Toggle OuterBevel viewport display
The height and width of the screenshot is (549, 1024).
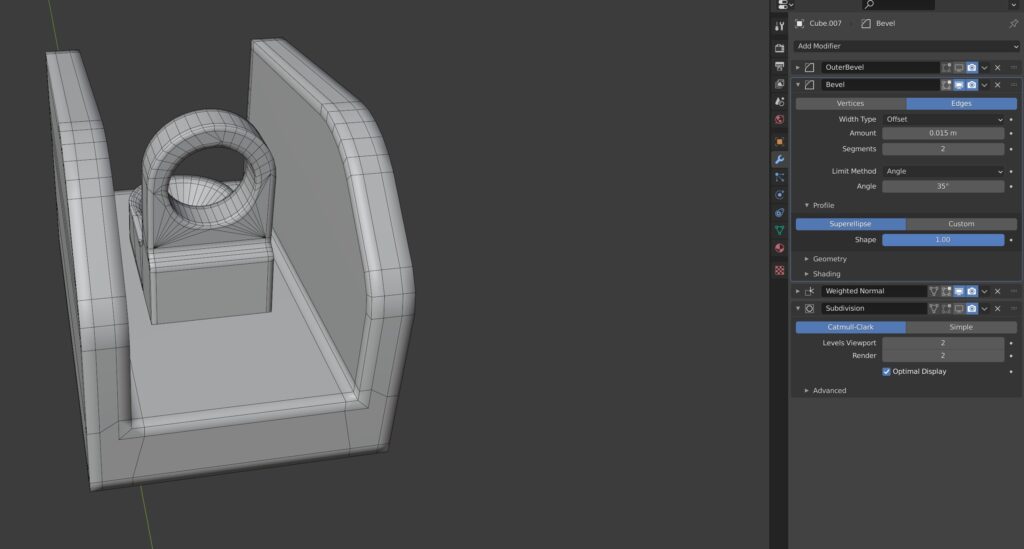[x=959, y=67]
